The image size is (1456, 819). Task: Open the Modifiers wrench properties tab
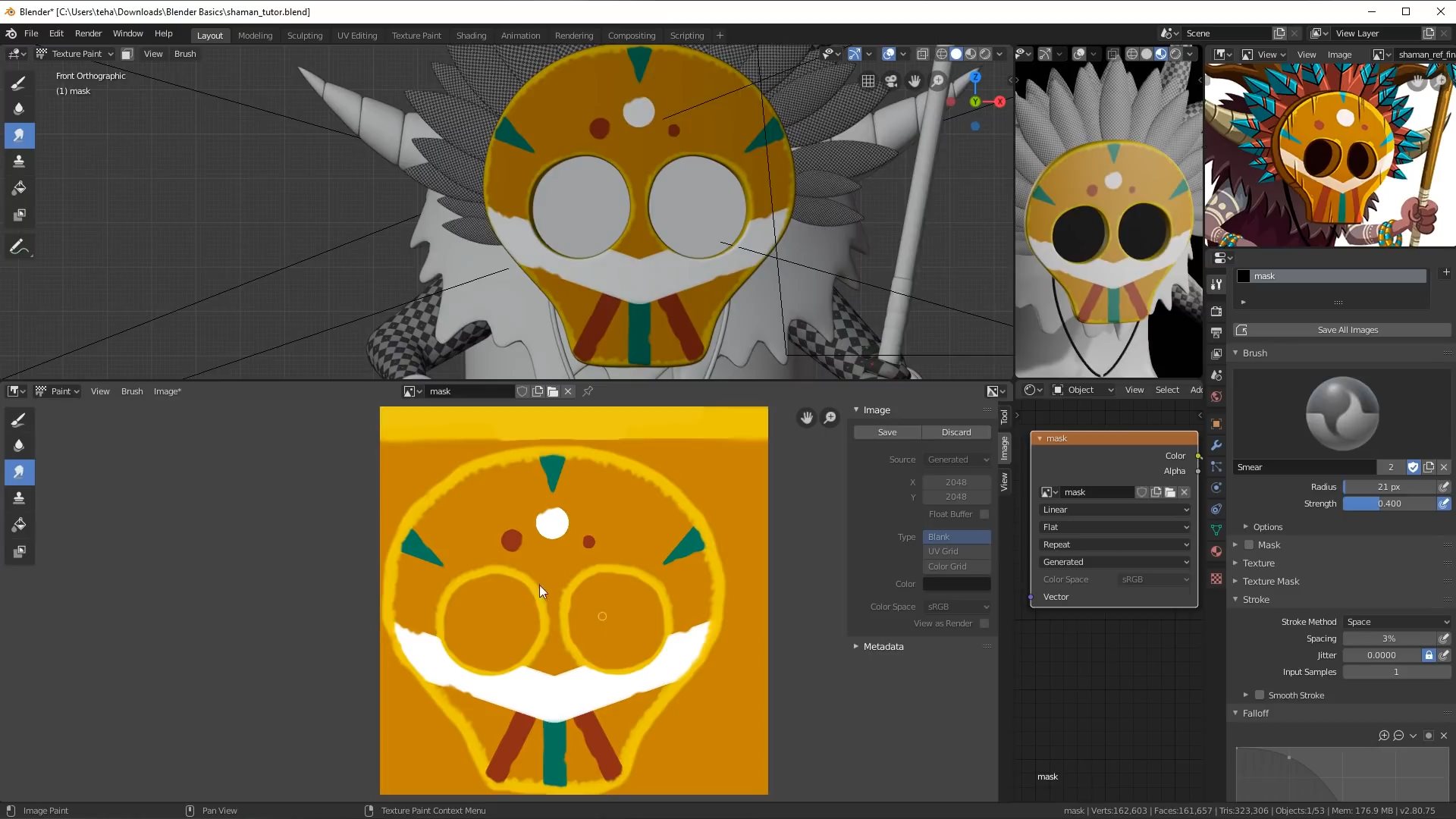[1216, 445]
